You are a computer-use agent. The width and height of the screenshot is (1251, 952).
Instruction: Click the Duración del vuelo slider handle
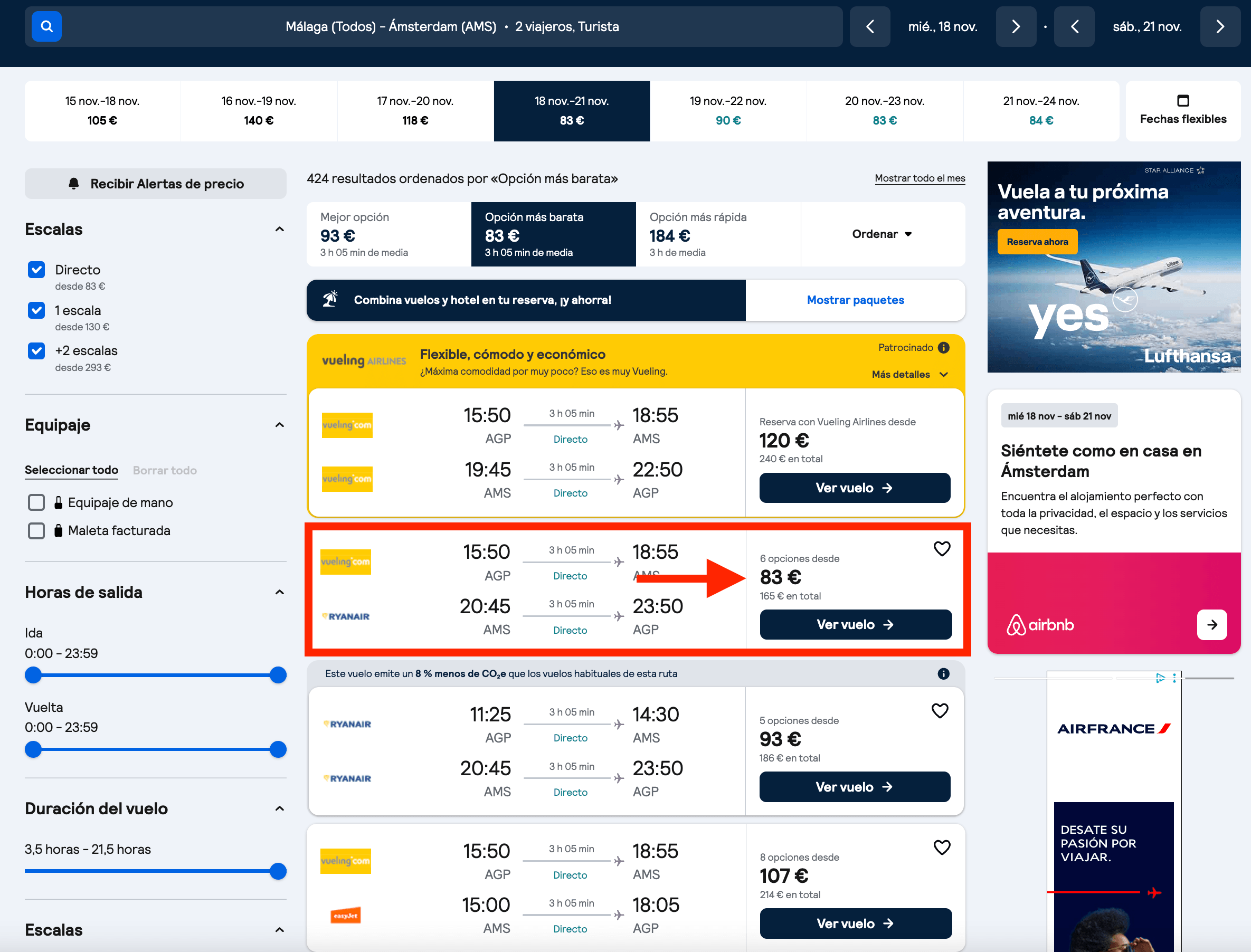point(278,871)
